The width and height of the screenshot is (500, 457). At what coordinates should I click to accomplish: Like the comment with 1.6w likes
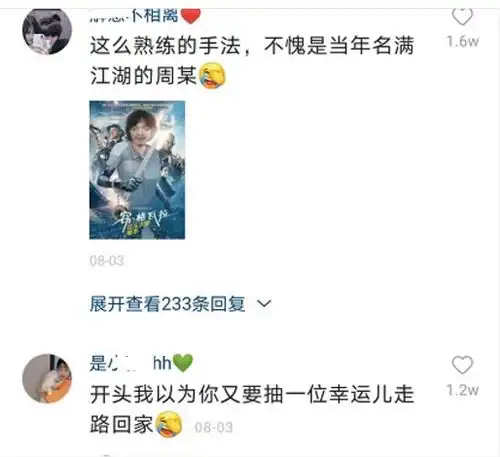point(462,17)
